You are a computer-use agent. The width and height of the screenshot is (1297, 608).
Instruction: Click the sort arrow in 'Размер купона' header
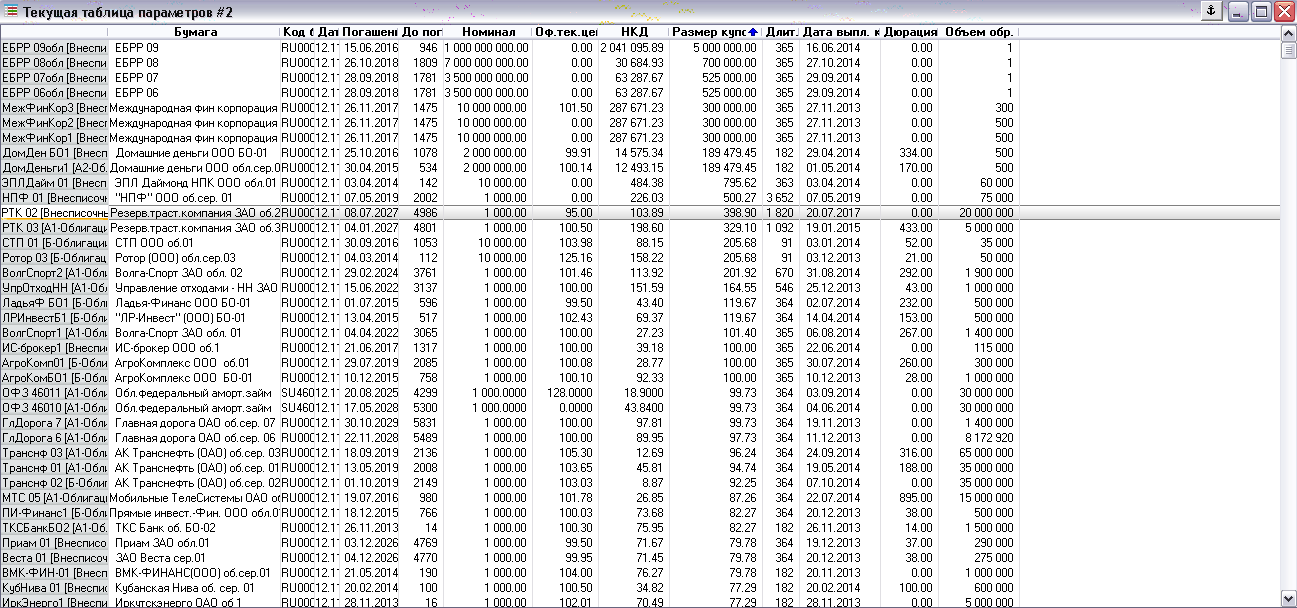tap(752, 33)
